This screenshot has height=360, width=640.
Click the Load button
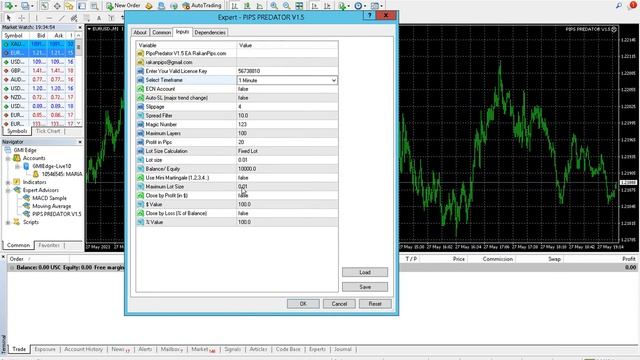pyautogui.click(x=365, y=272)
